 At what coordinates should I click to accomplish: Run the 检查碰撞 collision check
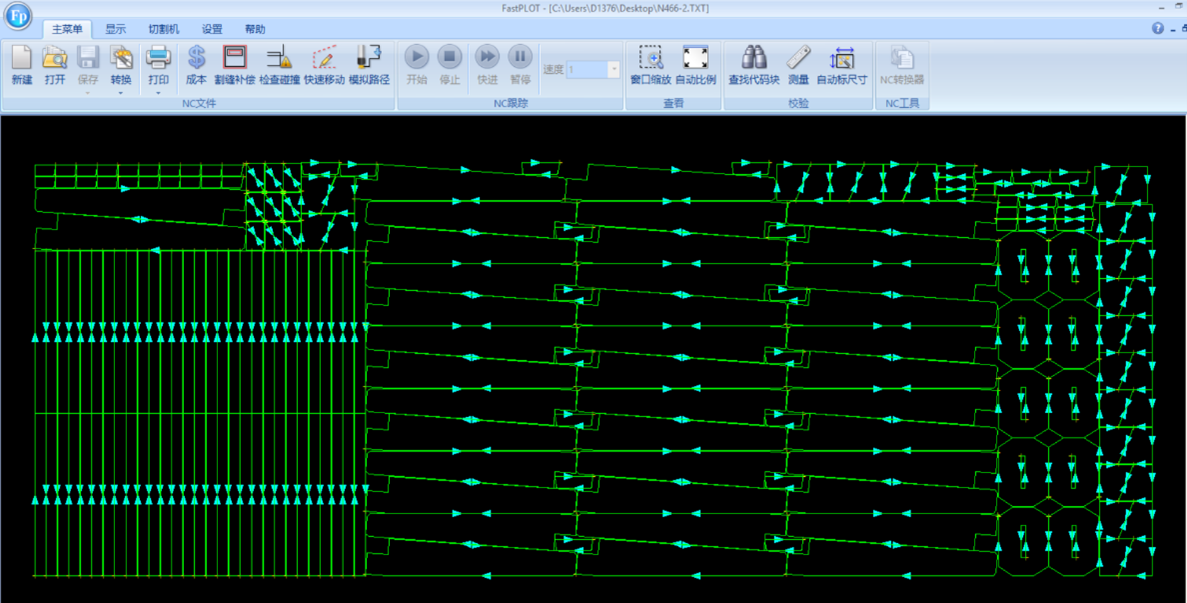(x=279, y=64)
